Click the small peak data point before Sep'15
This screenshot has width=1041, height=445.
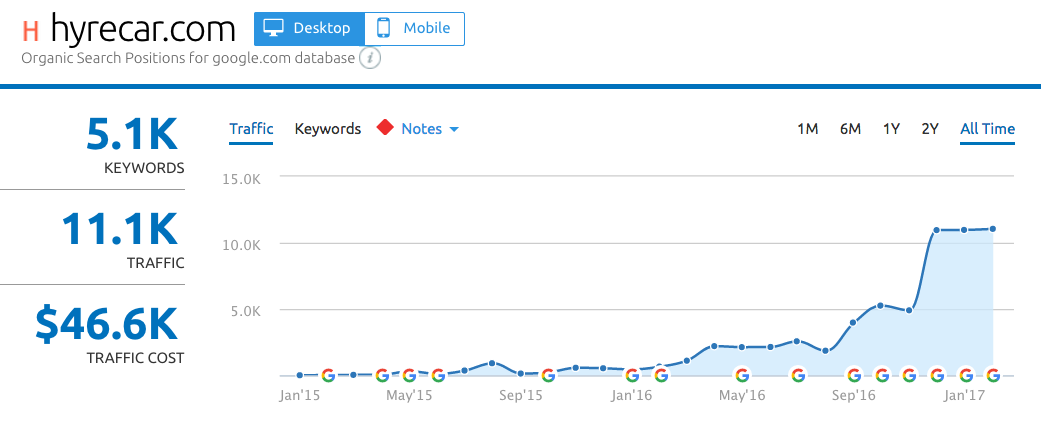(492, 363)
